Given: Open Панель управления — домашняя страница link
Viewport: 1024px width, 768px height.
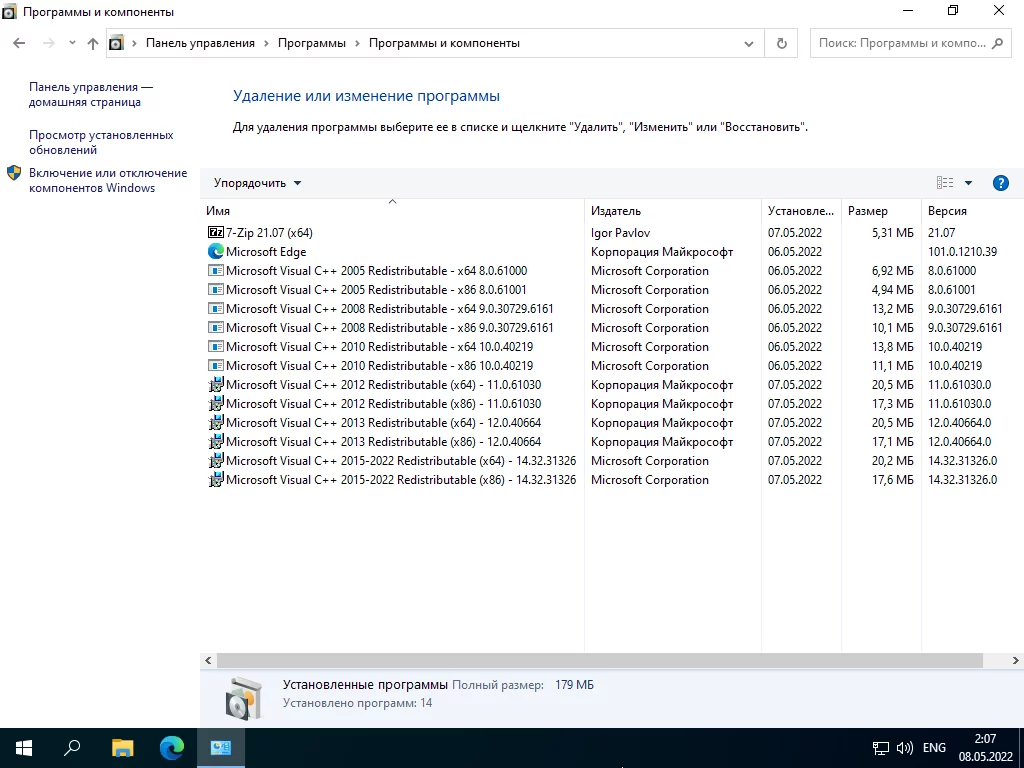Looking at the screenshot, I should click(x=91, y=94).
